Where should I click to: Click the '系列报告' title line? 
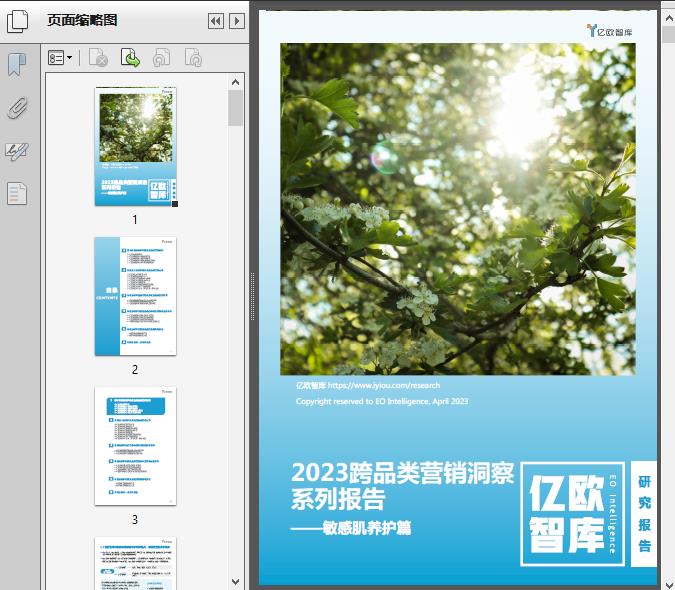click(x=338, y=499)
